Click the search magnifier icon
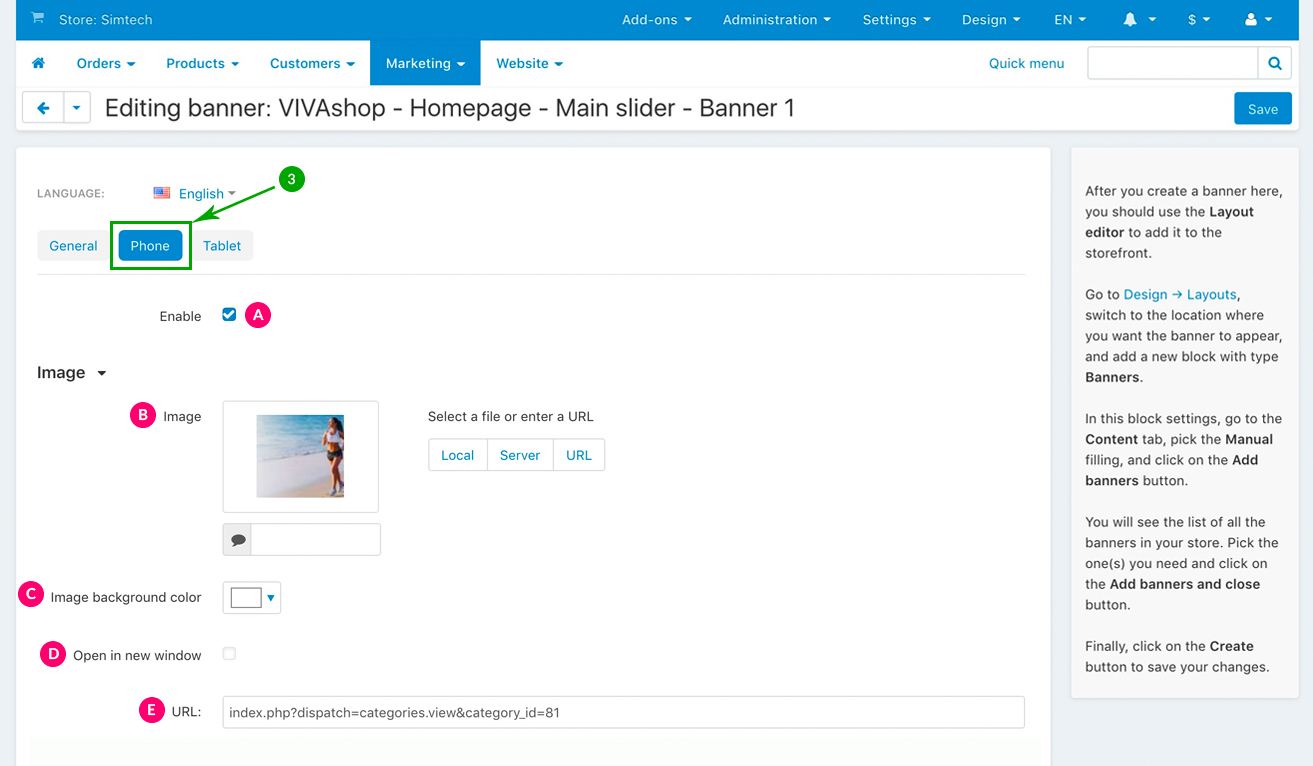This screenshot has height=766, width=1313. (1274, 63)
